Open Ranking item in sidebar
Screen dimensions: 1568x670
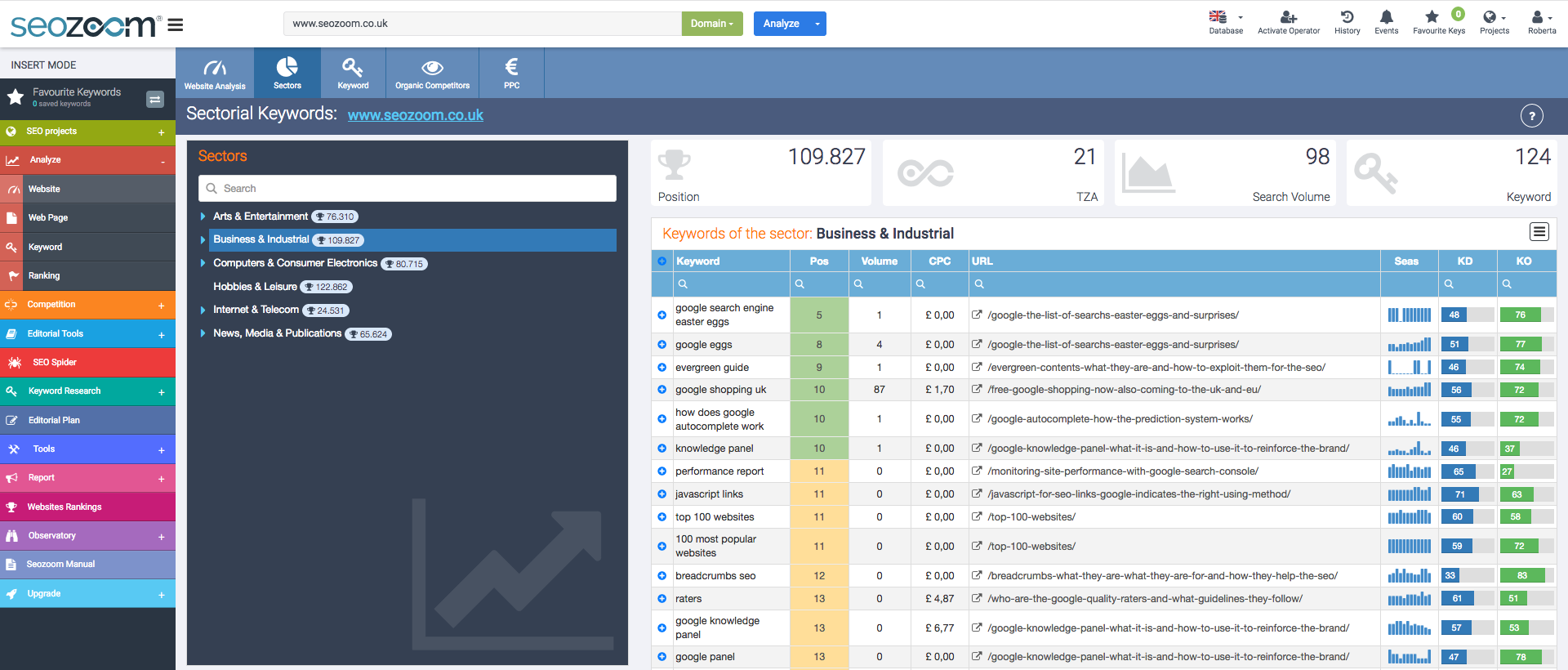pos(87,276)
